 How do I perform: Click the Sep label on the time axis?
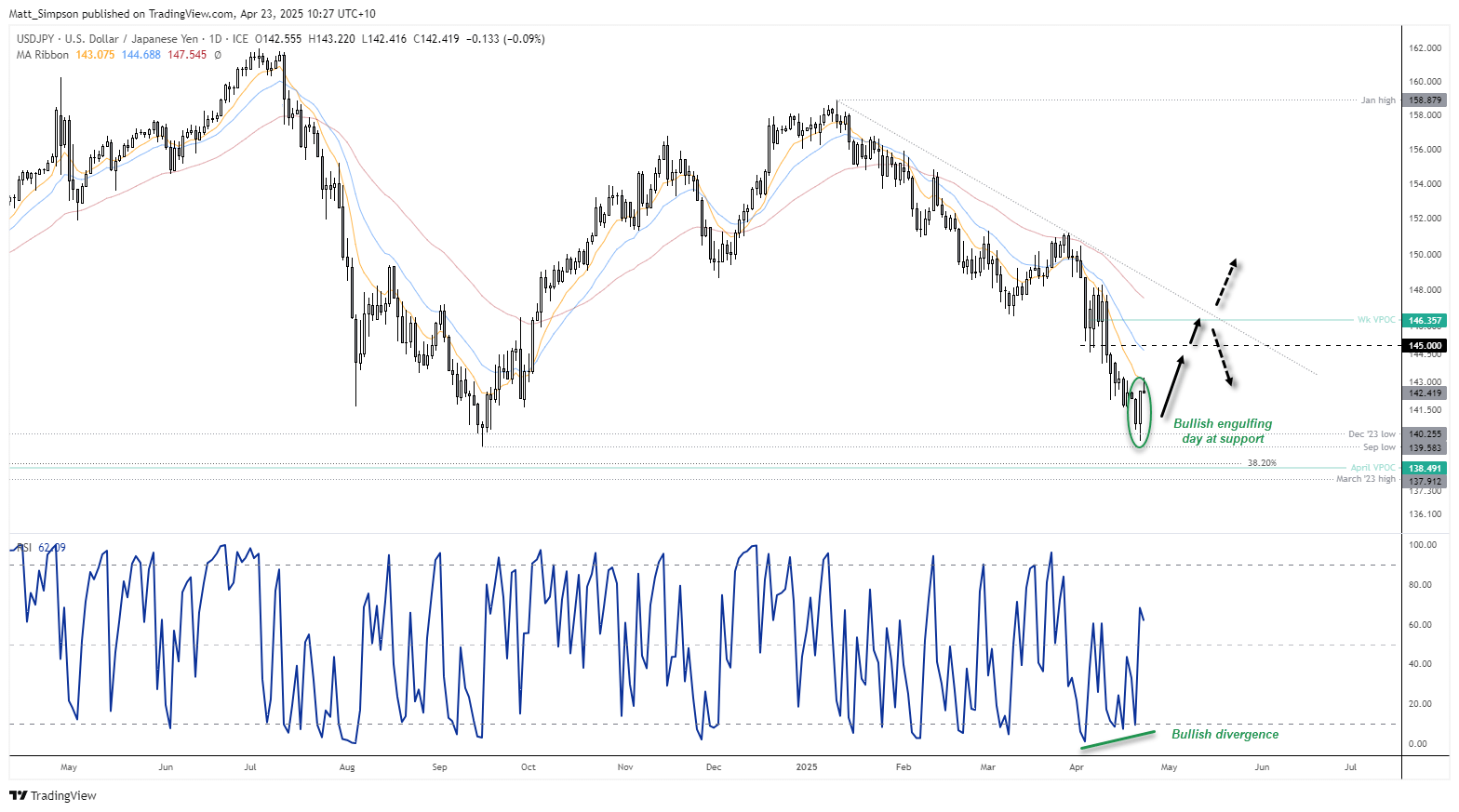439,767
